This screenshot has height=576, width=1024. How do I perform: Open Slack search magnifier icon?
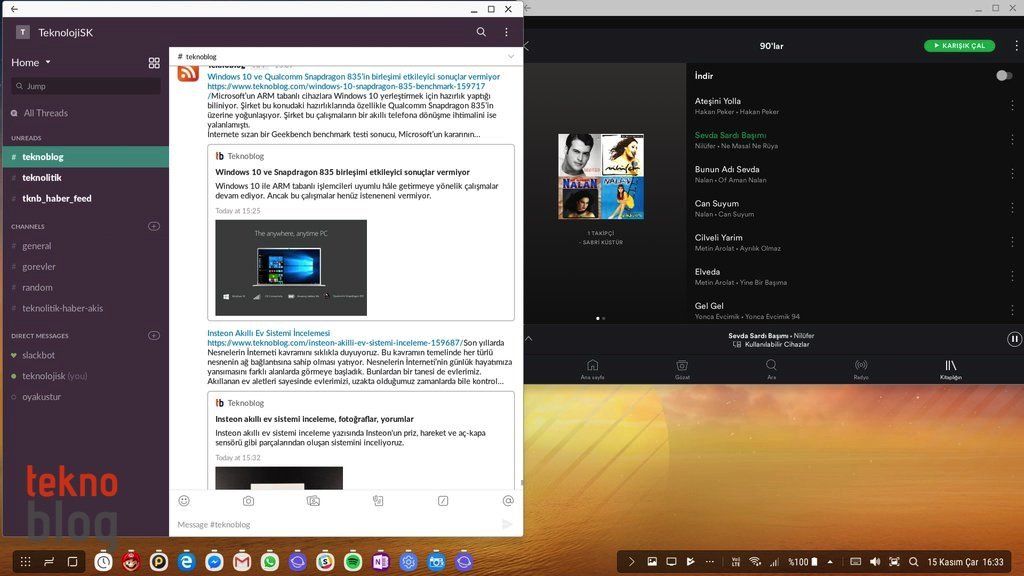tap(481, 32)
